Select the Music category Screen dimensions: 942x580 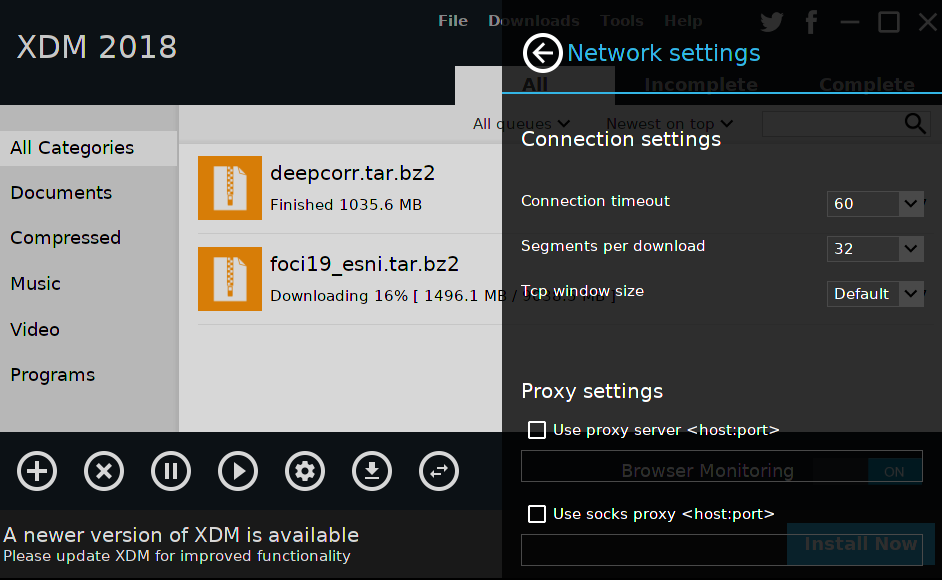(x=35, y=284)
